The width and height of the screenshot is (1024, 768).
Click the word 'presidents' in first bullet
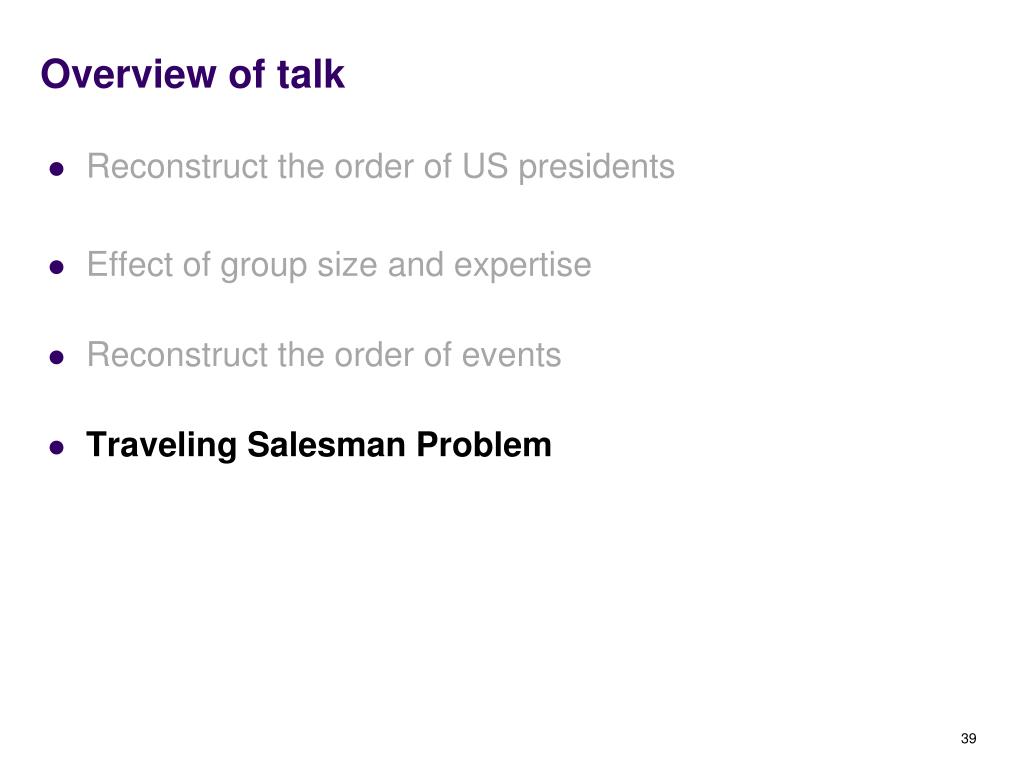pos(596,168)
